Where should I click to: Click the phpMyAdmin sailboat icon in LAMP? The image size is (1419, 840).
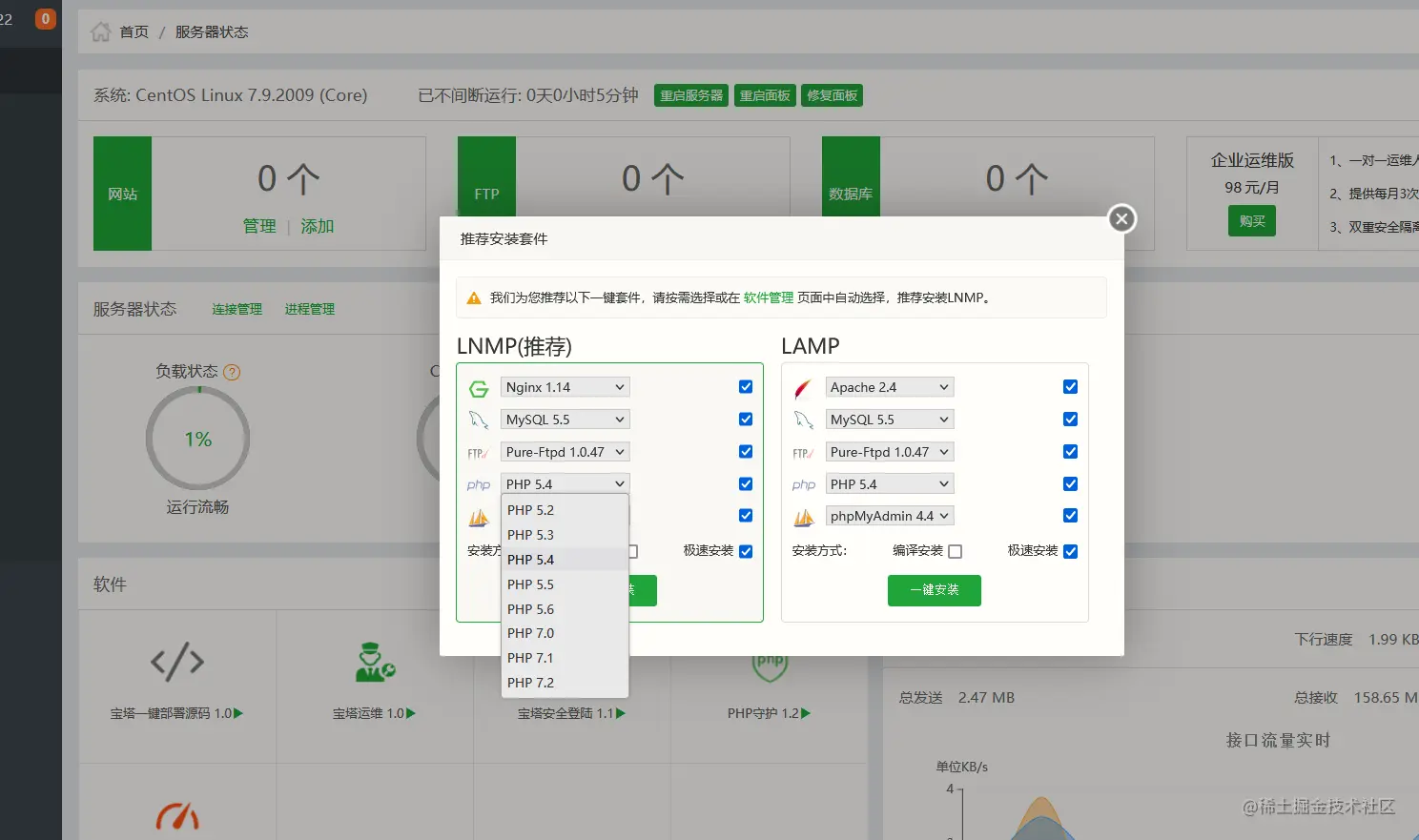pyautogui.click(x=803, y=517)
